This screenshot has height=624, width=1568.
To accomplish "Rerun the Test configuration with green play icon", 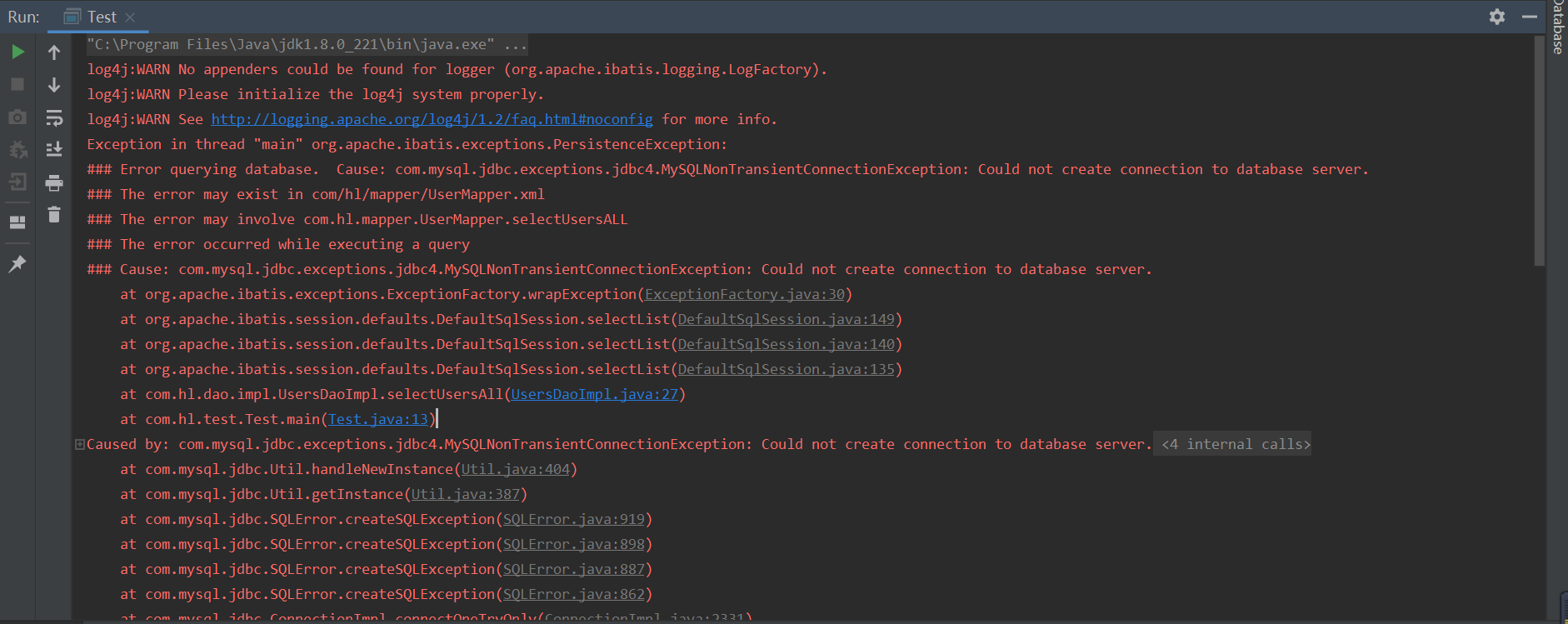I will (17, 52).
